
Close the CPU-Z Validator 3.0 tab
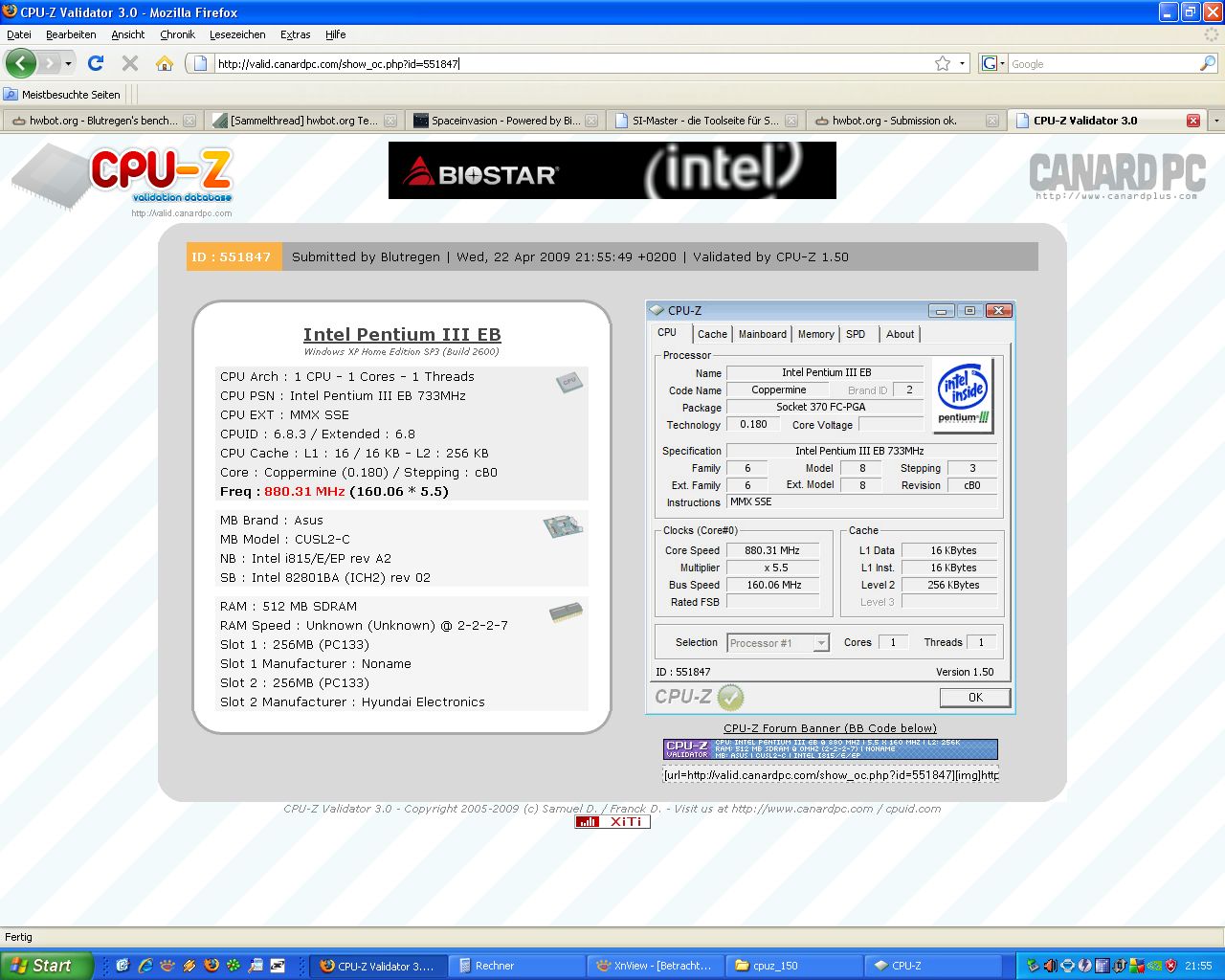tap(1193, 121)
